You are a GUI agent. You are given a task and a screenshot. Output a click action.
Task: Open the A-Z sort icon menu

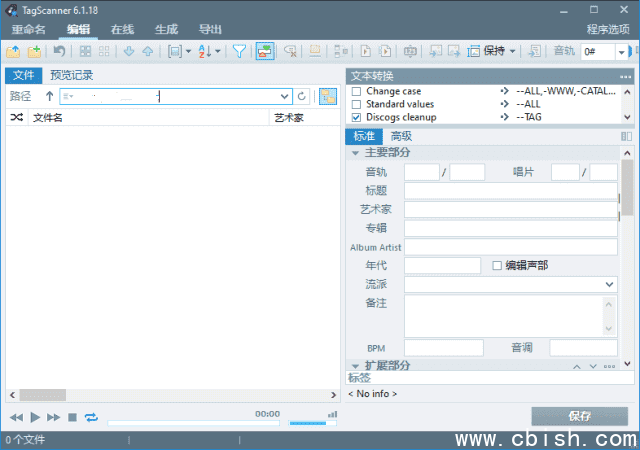tap(209, 51)
